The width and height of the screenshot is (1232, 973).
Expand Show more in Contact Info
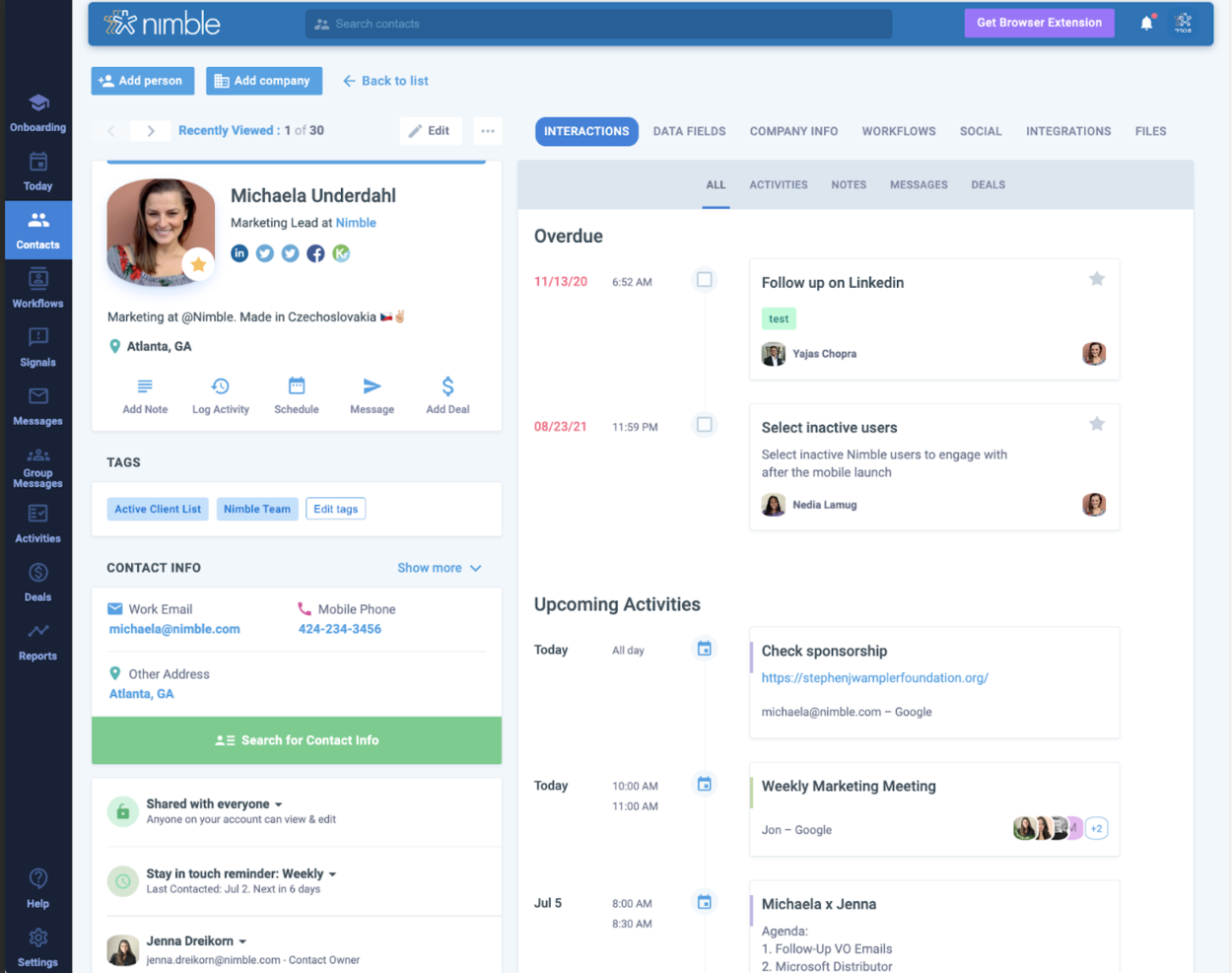(x=439, y=568)
